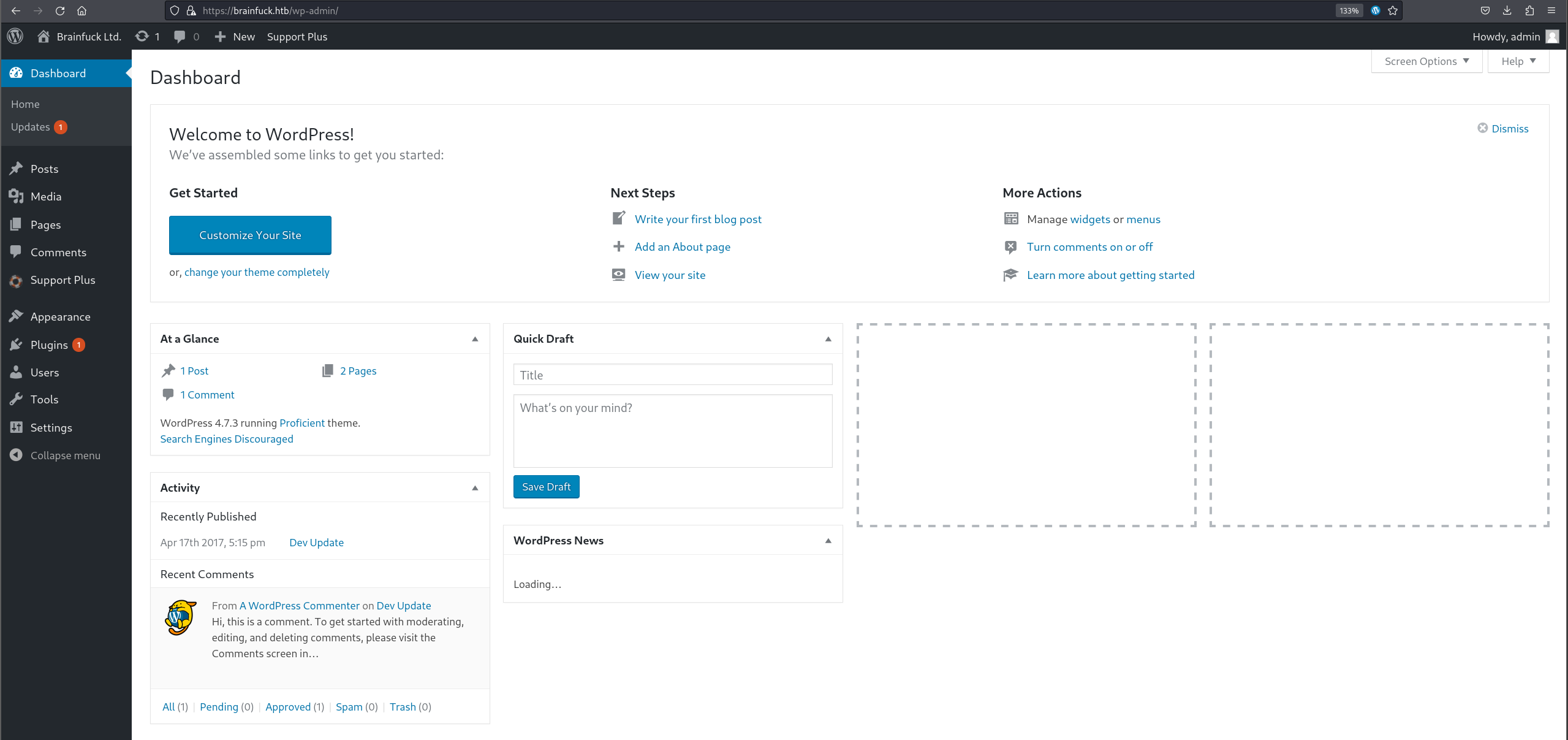Reload the page in browser
Image resolution: width=1568 pixels, height=740 pixels.
tap(59, 10)
